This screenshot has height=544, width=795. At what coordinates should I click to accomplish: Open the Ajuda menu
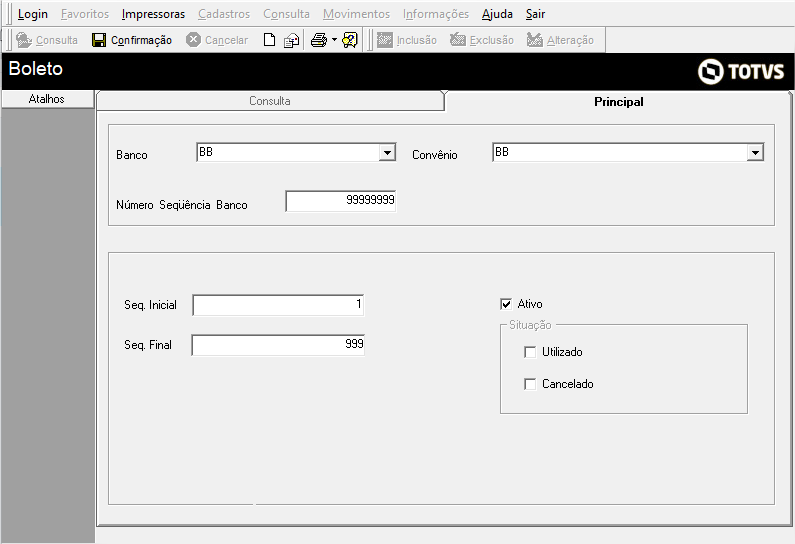pyautogui.click(x=497, y=14)
